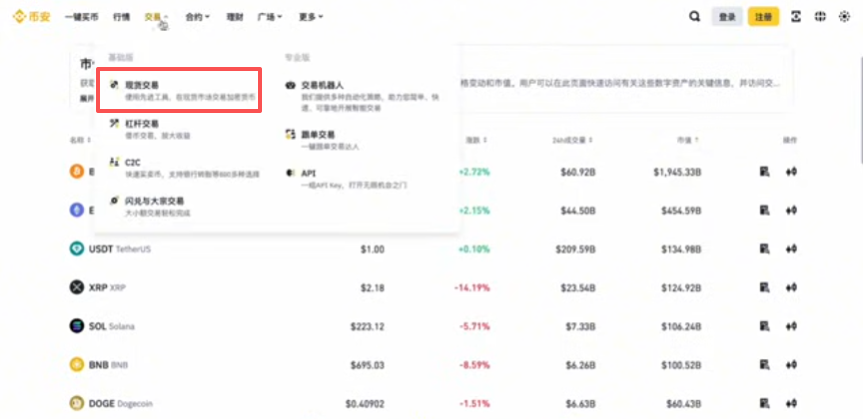Open the 一键买币 nav link
This screenshot has height=419, width=863.
pos(81,17)
